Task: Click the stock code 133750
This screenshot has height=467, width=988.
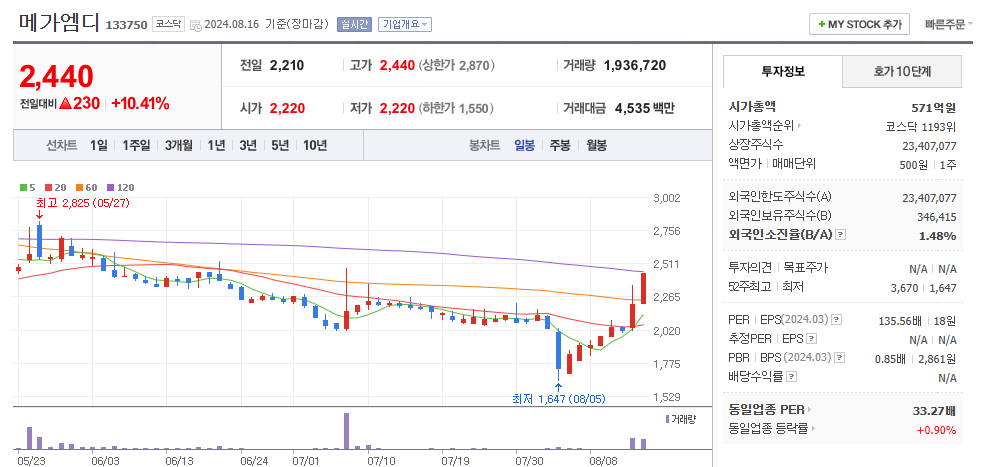Action: click(127, 25)
